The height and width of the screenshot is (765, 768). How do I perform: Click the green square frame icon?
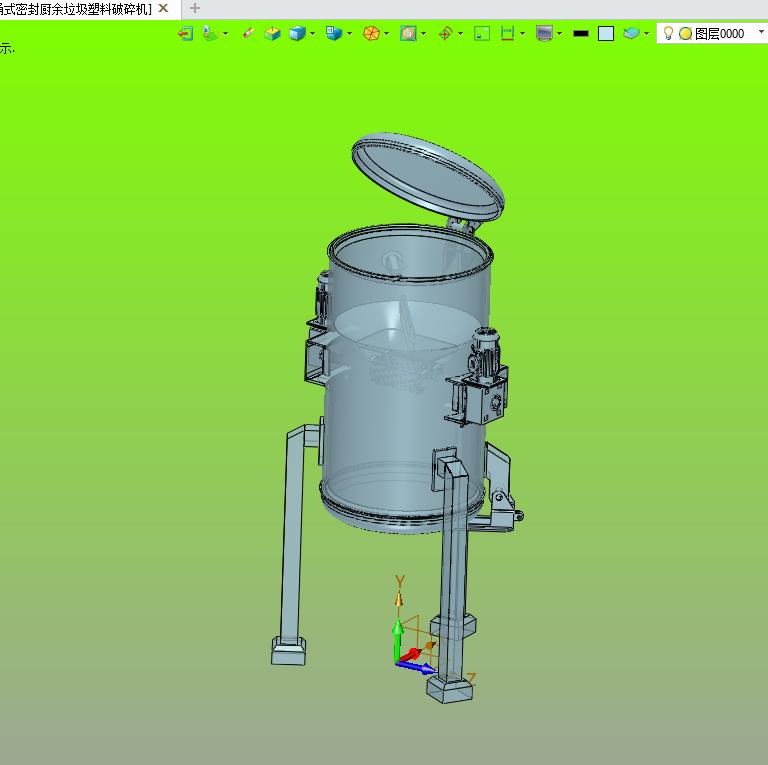pos(482,33)
